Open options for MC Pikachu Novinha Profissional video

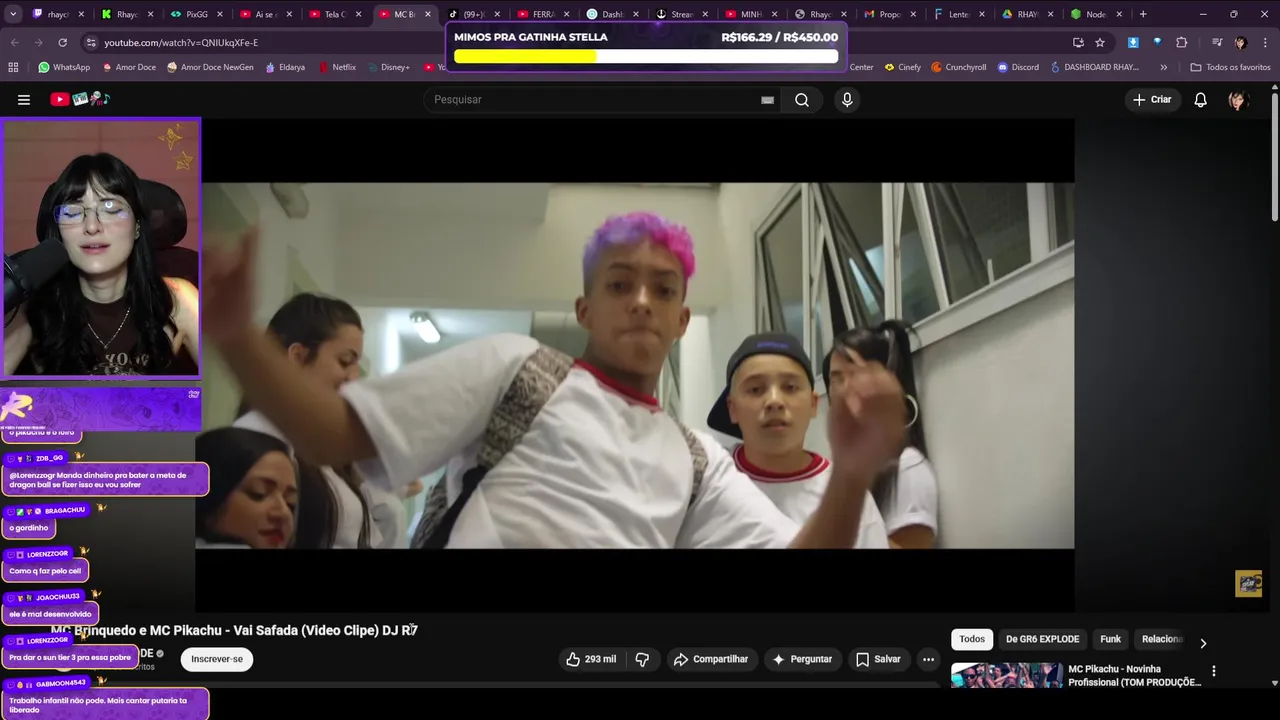coord(1214,671)
